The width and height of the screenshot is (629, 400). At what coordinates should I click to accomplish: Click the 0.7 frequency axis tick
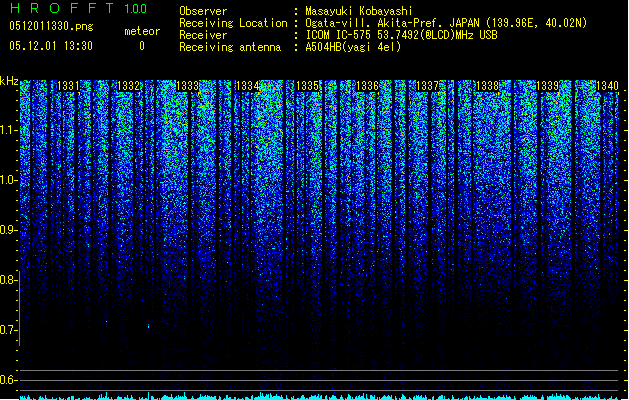(x=9, y=330)
